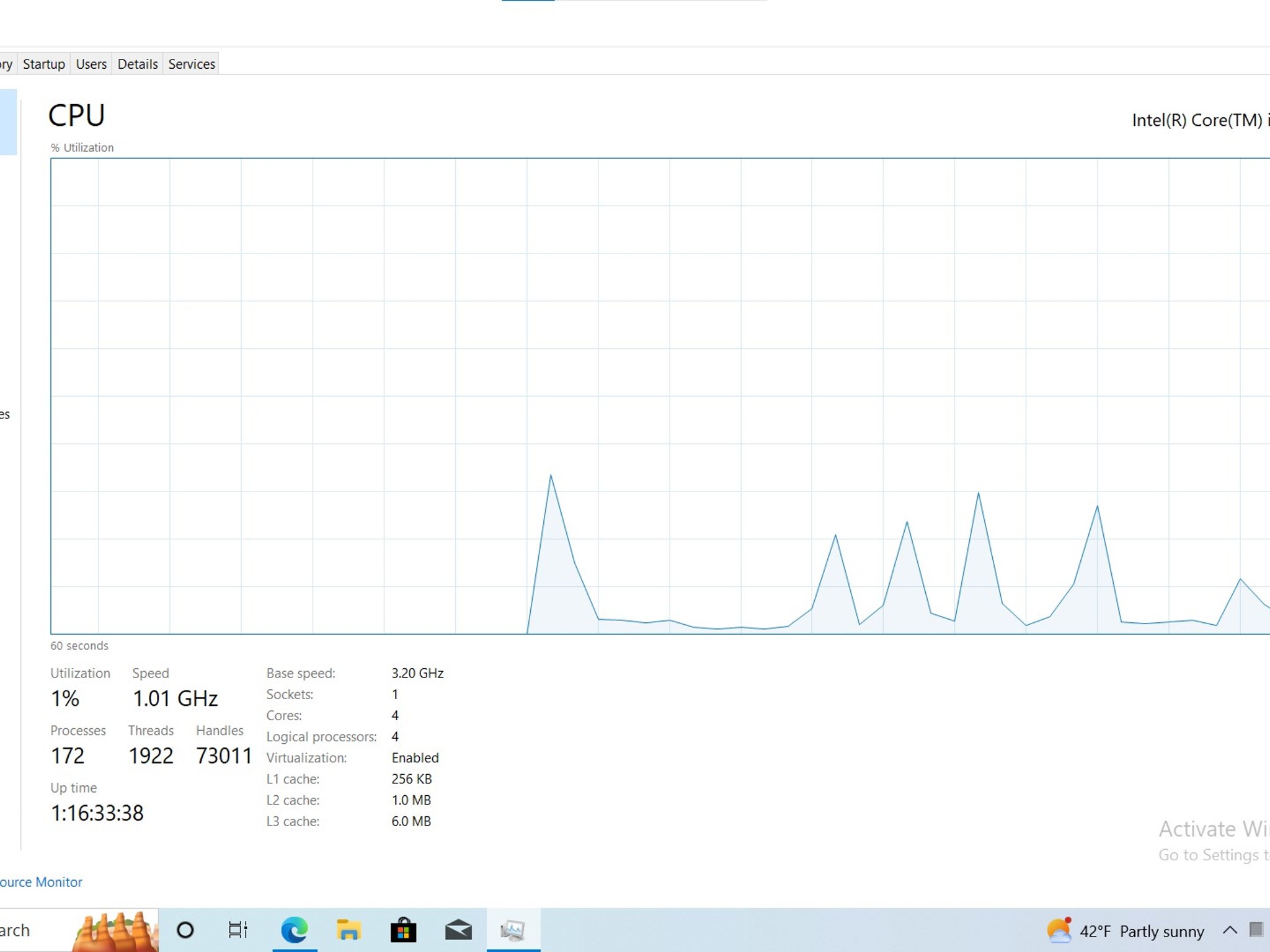
Task: Open File Explorer from taskbar
Action: [x=349, y=930]
